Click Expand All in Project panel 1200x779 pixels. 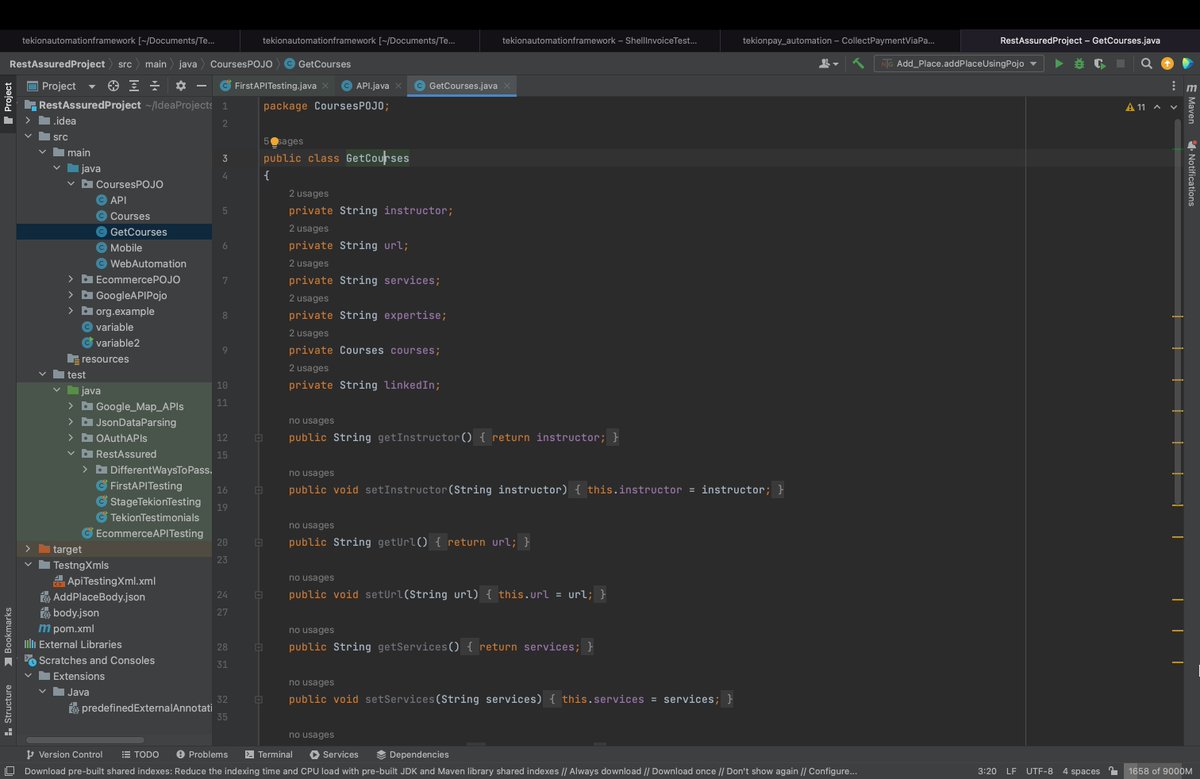pos(134,86)
